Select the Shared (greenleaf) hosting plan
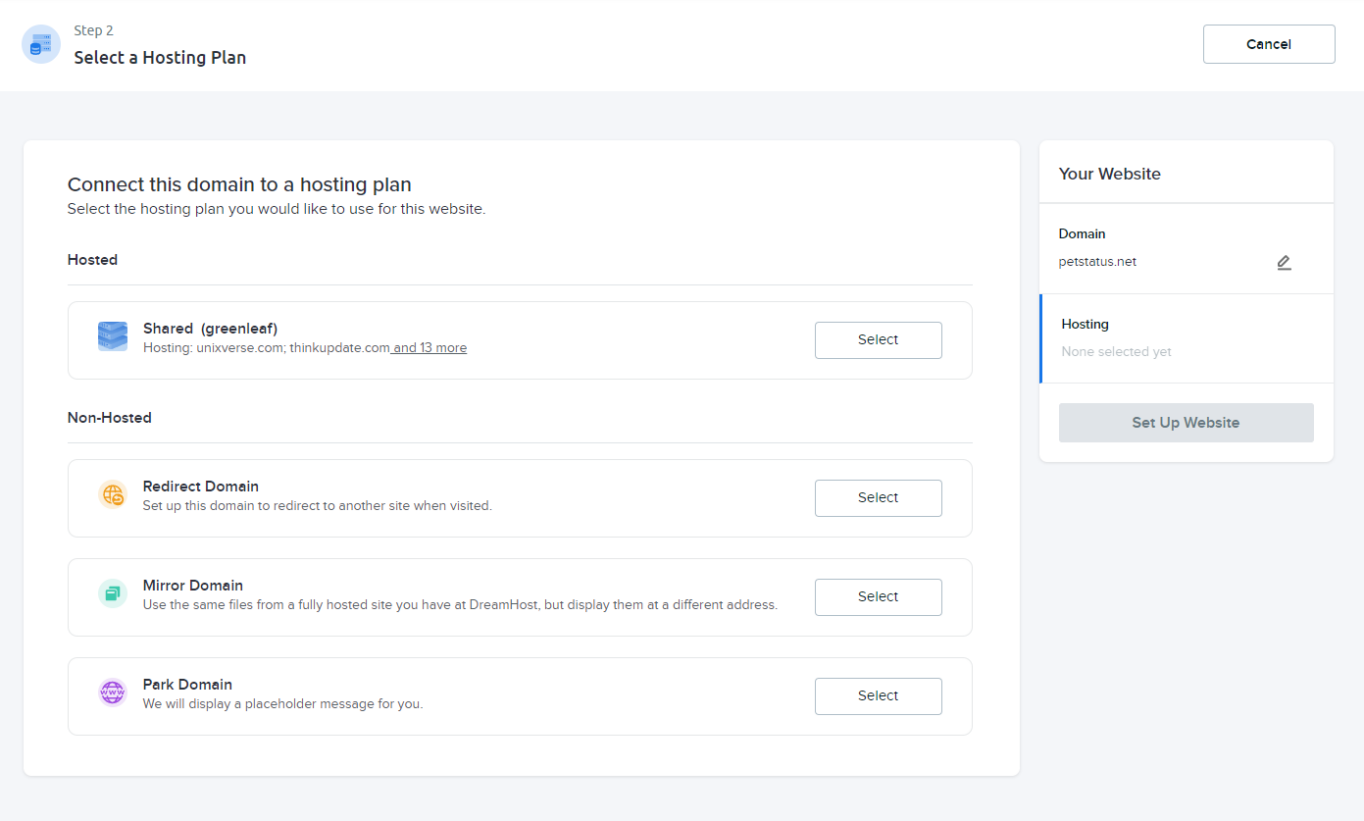1364x821 pixels. tap(877, 339)
